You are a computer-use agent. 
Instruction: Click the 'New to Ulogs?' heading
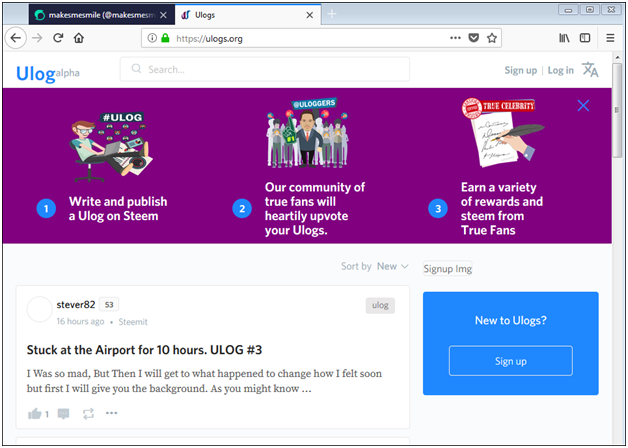tap(511, 320)
